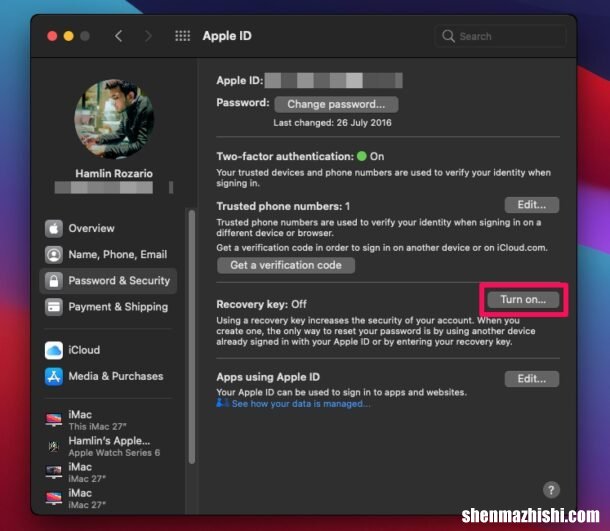The width and height of the screenshot is (610, 531).
Task: Click Last changed: 26 July 2016 text
Action: pos(332,123)
